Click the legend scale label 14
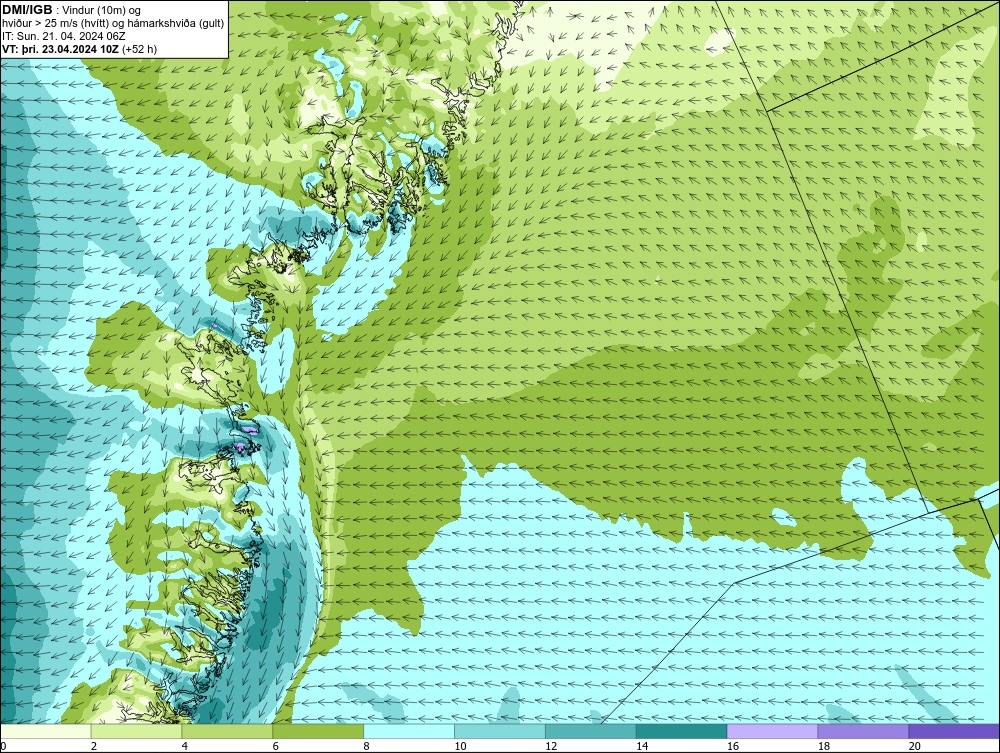 click(641, 746)
